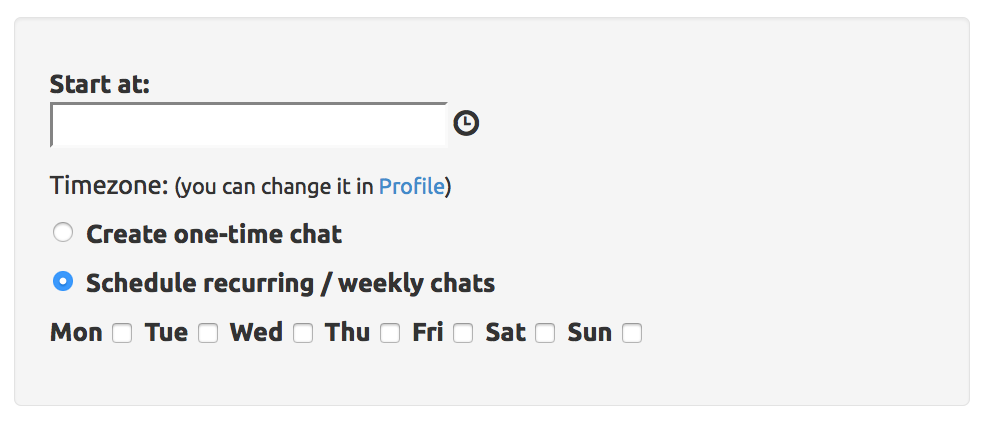Enable the Sat checkbox
Screen dimensions: 984x428
(x=545, y=333)
